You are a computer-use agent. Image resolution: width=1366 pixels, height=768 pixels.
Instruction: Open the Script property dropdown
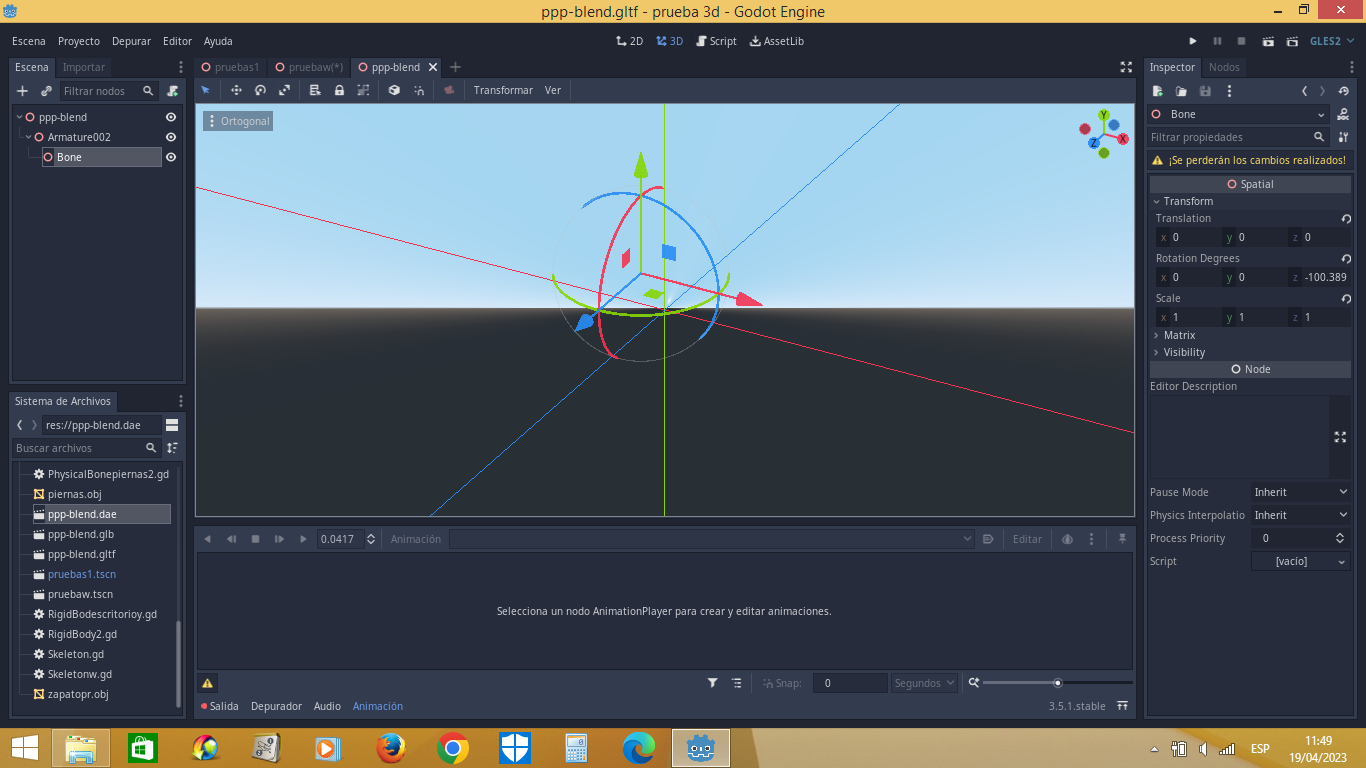click(1301, 561)
